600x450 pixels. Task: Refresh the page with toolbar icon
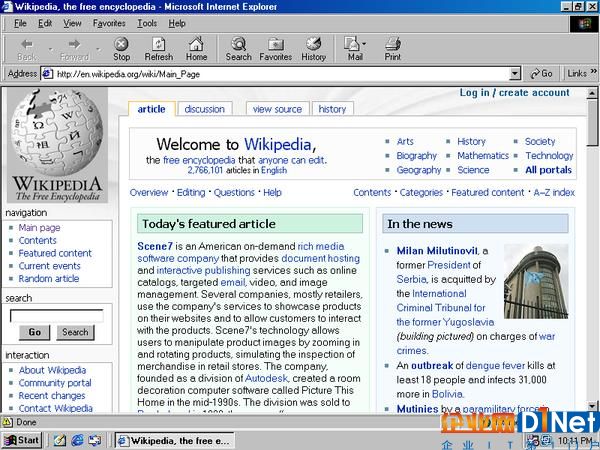(158, 49)
